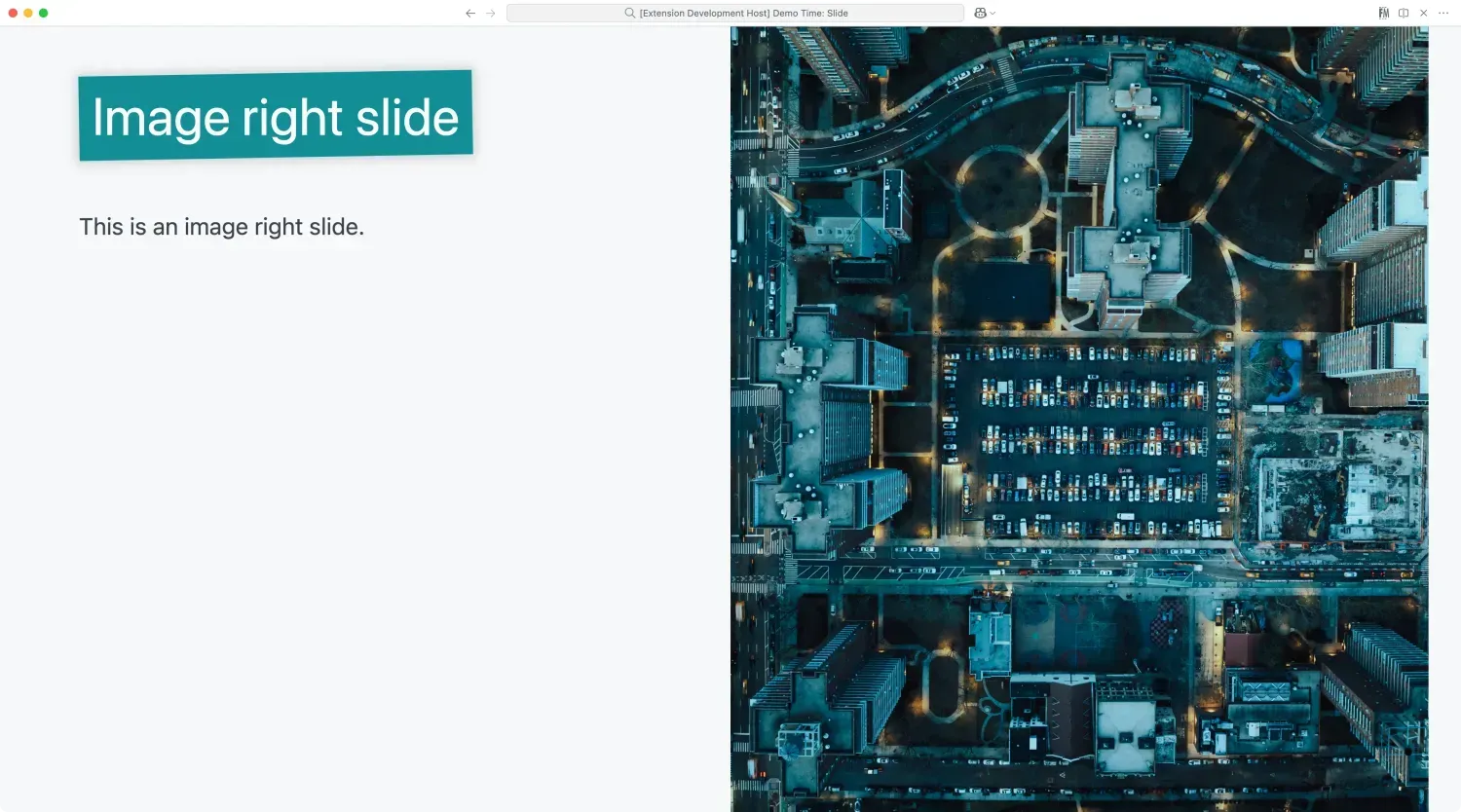Image resolution: width=1461 pixels, height=812 pixels.
Task: Click the circular plaza in the aerial photo
Action: (1000, 188)
